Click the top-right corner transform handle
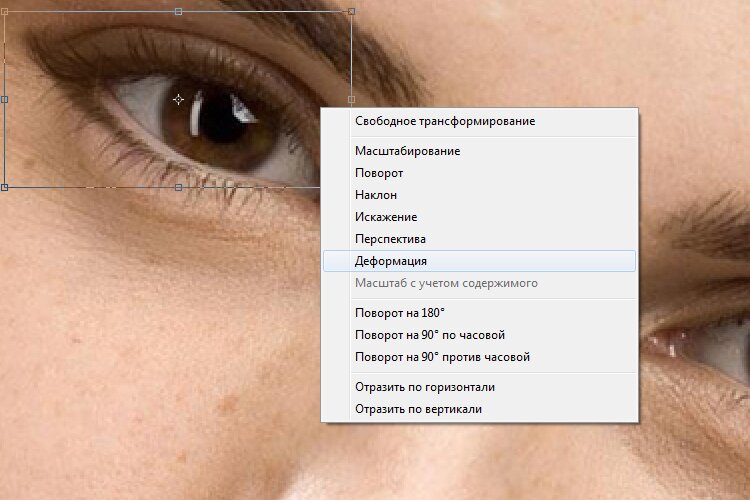Viewport: 750px width, 500px height. (x=352, y=11)
